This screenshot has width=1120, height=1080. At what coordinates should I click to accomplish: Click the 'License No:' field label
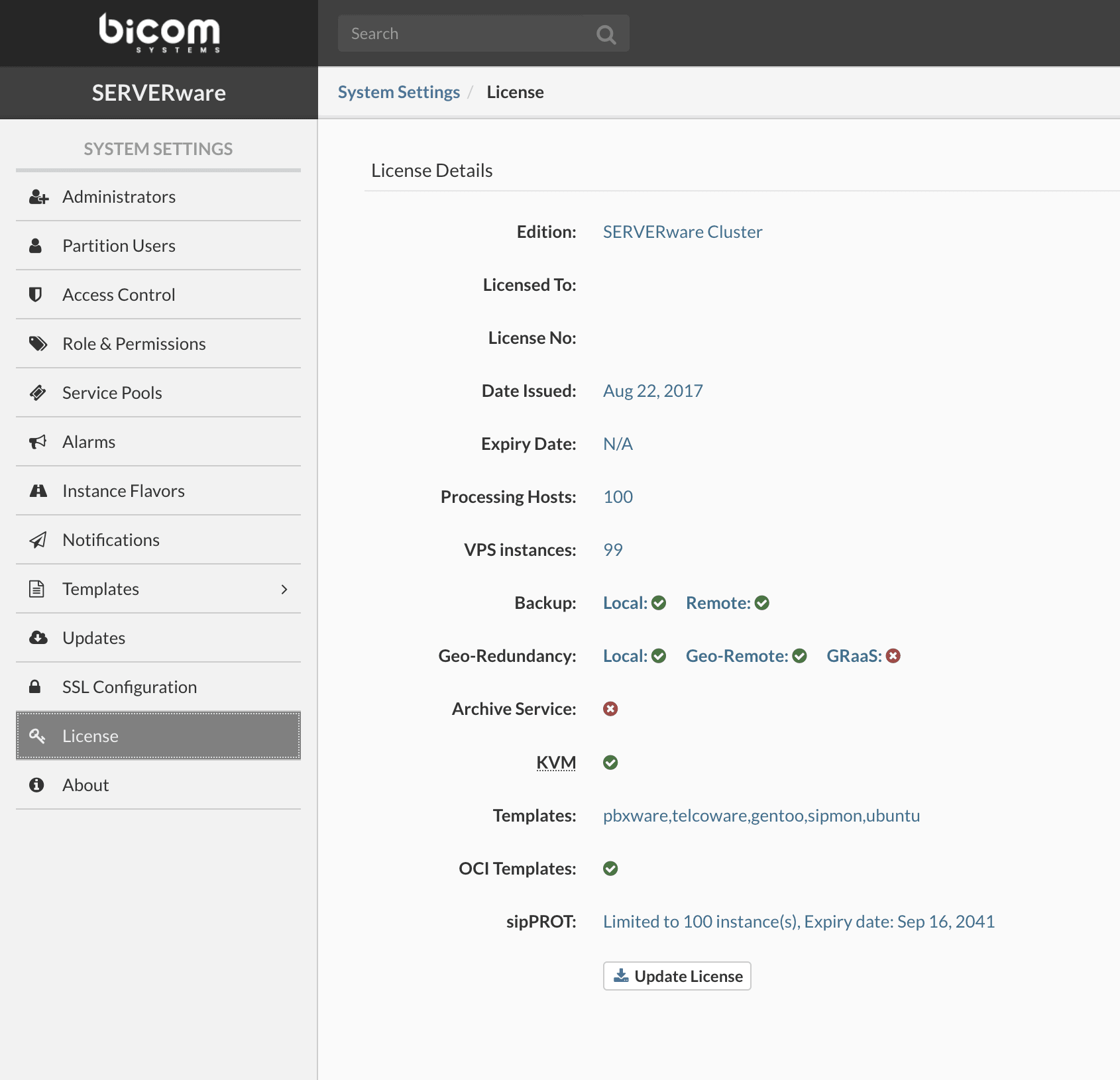coord(532,338)
